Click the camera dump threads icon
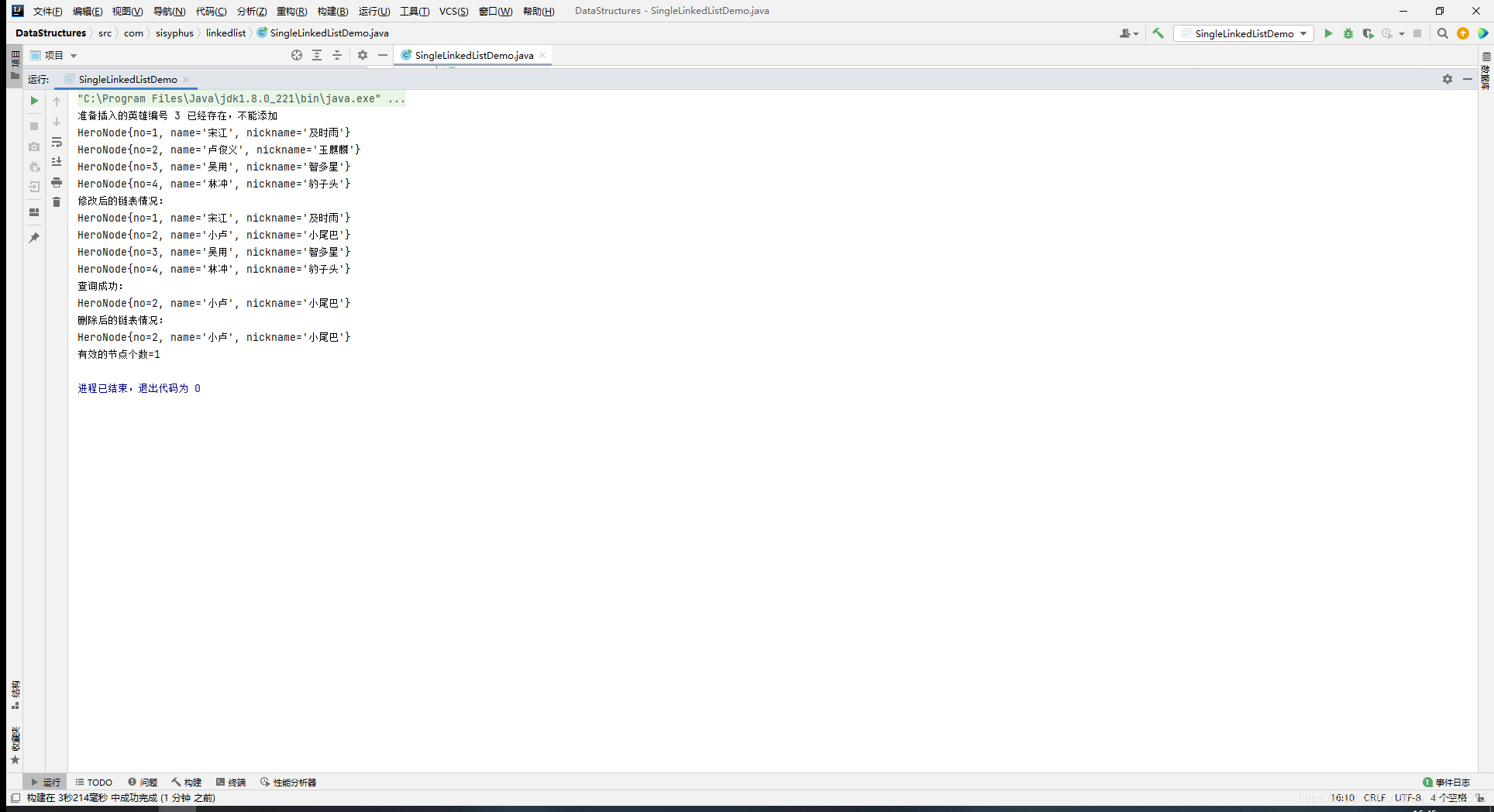The image size is (1494, 812). pos(34,146)
